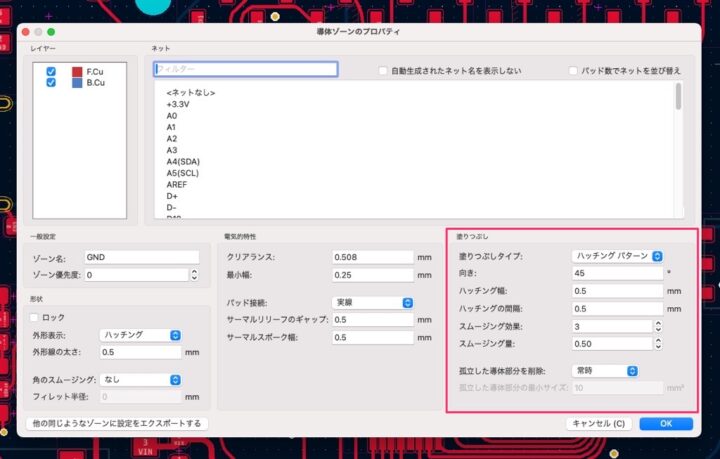Image resolution: width=720 pixels, height=459 pixels.
Task: Click the red F.Cu color swatch
Action: pyautogui.click(x=77, y=72)
